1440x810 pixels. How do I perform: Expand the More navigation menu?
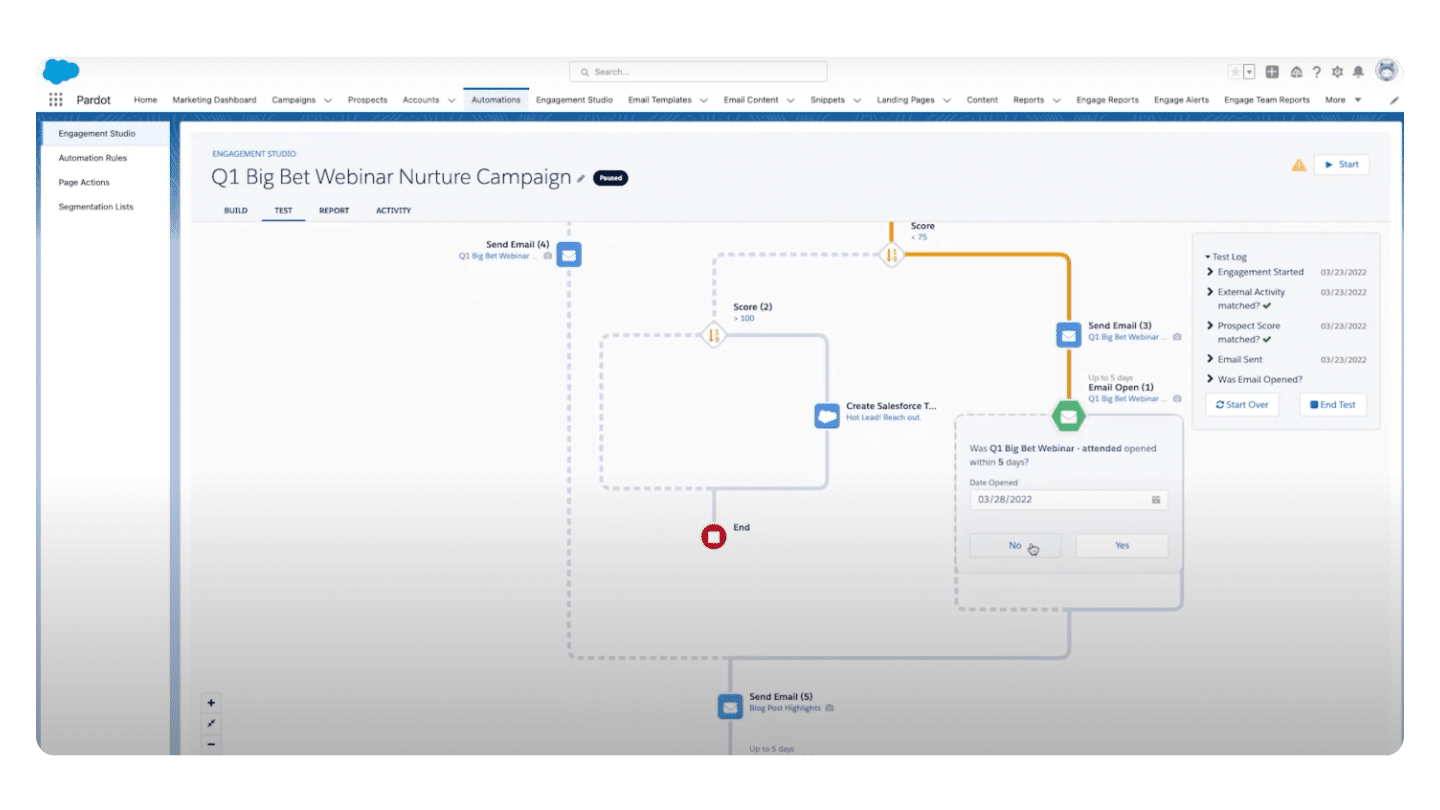[1343, 100]
